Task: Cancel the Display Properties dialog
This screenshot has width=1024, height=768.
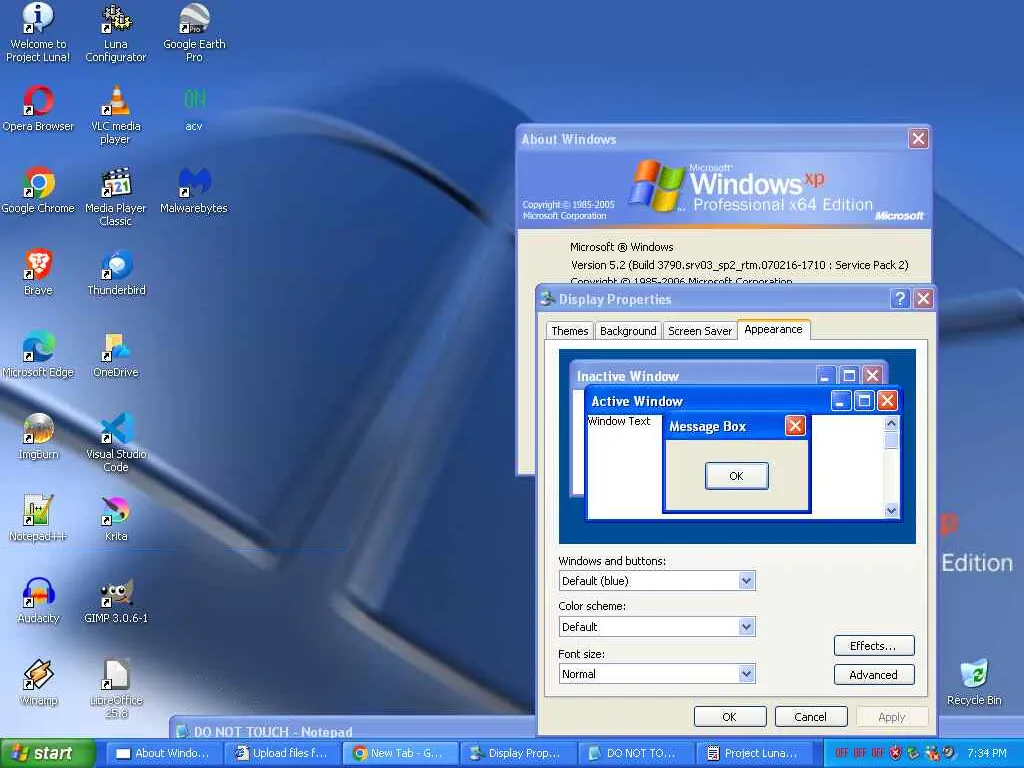Action: (810, 717)
